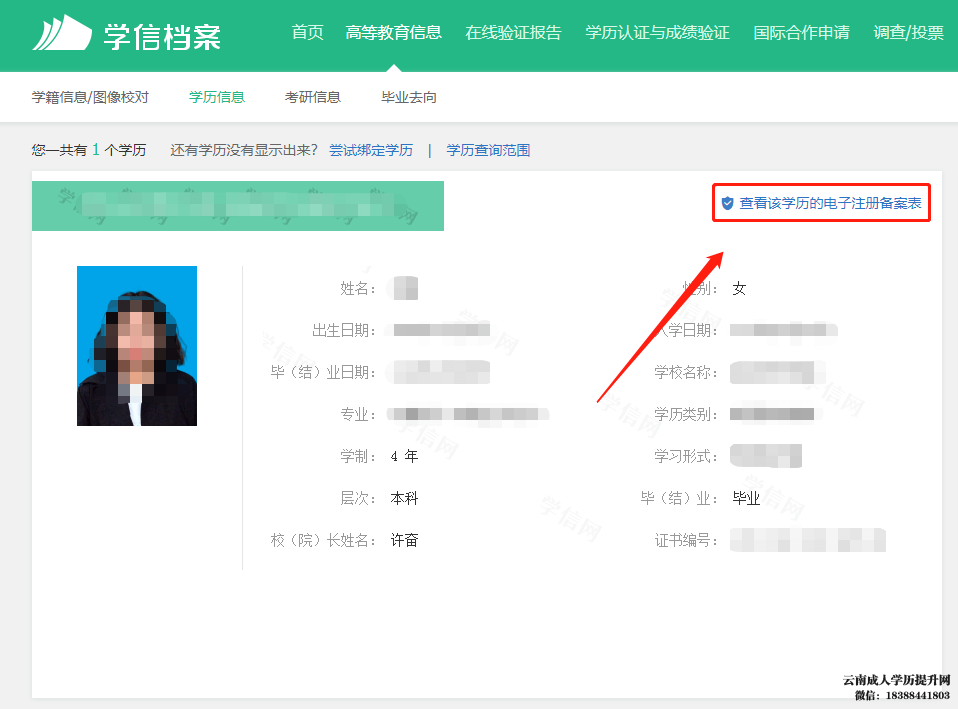Click the student ID photo thumbnail

click(x=136, y=344)
